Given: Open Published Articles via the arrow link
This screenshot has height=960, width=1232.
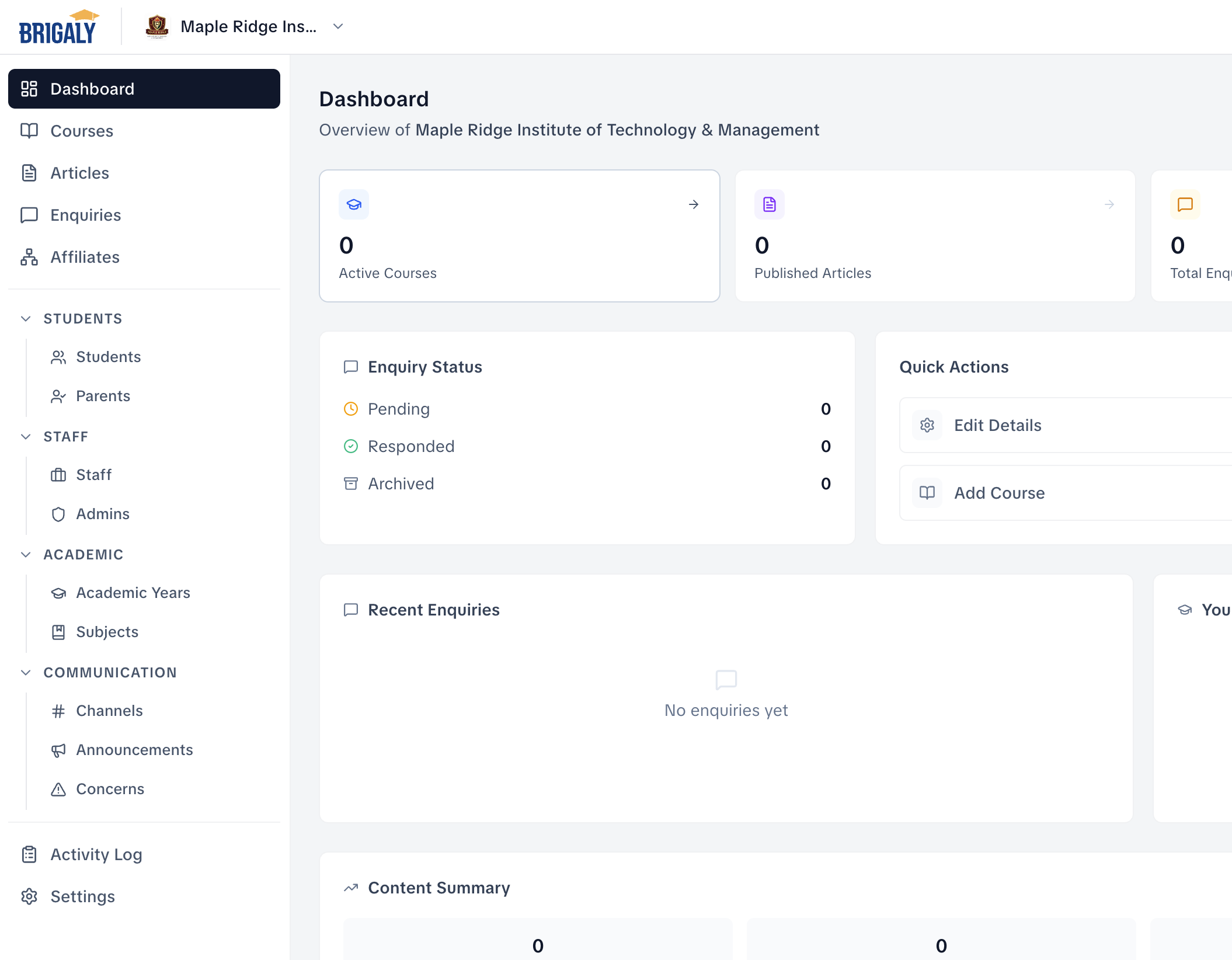Looking at the screenshot, I should tap(1108, 204).
